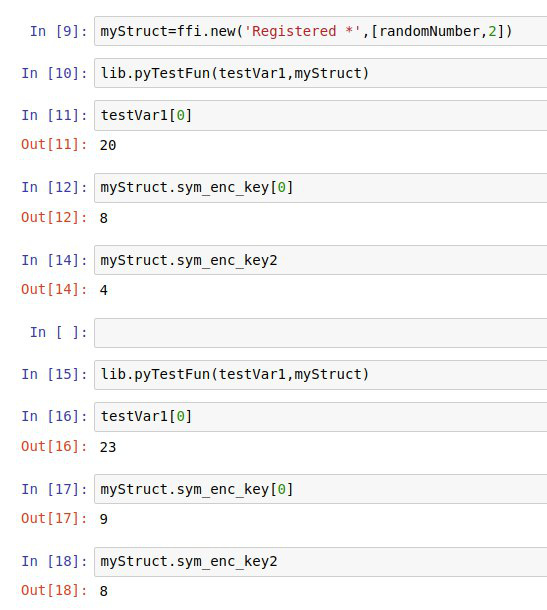Click the Out[16] output value 23
This screenshot has width=547, height=610.
pyautogui.click(x=108, y=447)
